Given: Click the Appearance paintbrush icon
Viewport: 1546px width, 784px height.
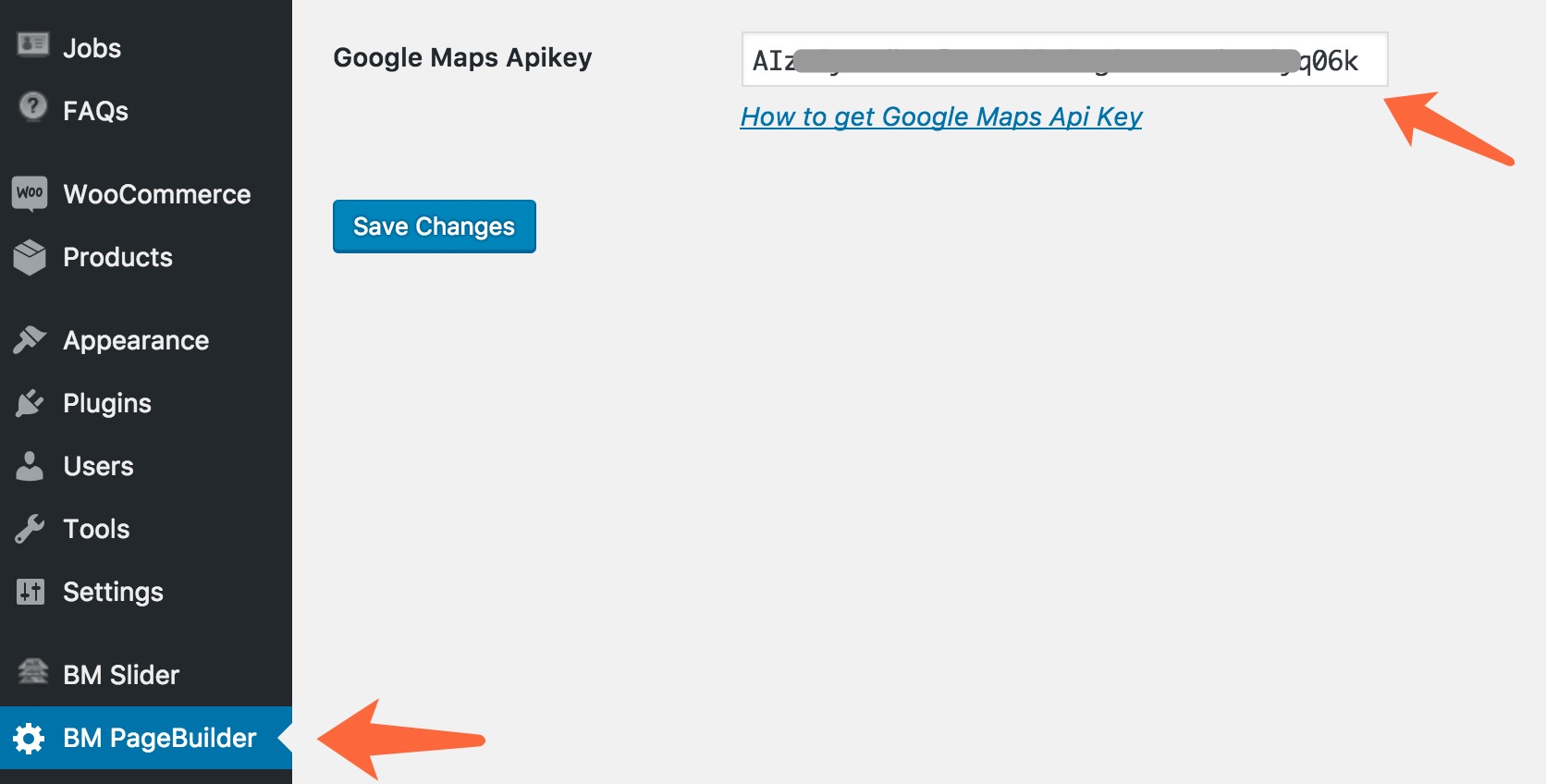Looking at the screenshot, I should tap(30, 340).
